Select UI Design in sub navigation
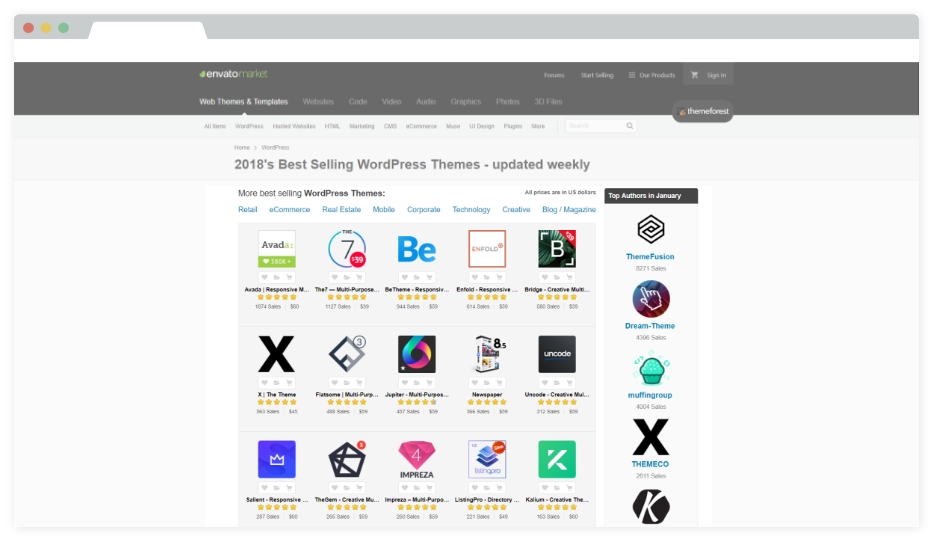Screen dimensions: 935x543 [x=482, y=126]
